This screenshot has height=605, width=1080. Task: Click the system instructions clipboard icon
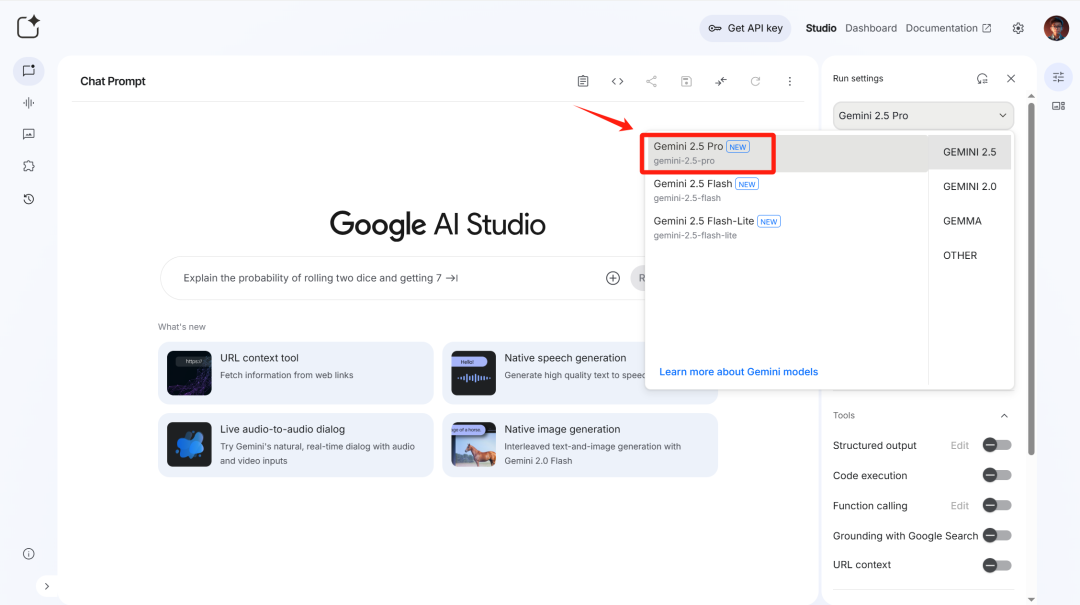(x=583, y=81)
